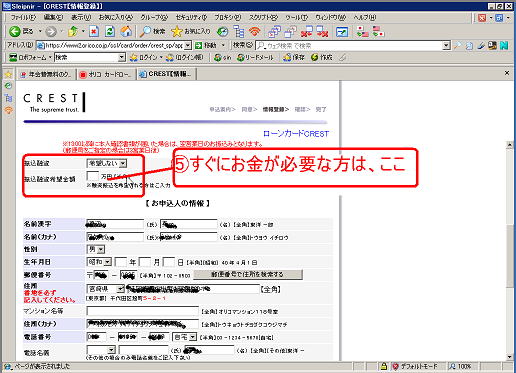
Task: Click the デフォルトモード status bar entry
Action: click(415, 366)
